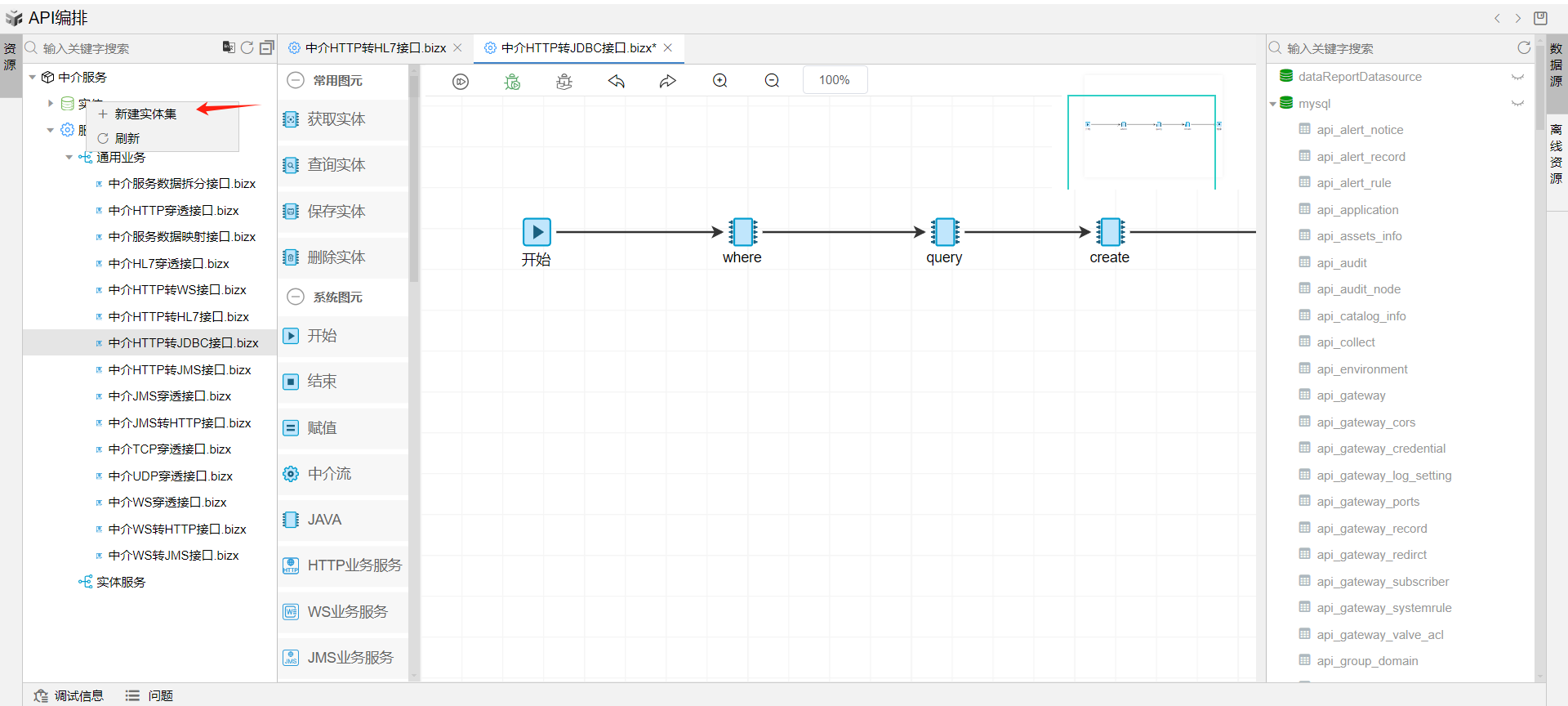This screenshot has width=1568, height=706.
Task: Click the run/play icon in canvas toolbar
Action: point(461,81)
